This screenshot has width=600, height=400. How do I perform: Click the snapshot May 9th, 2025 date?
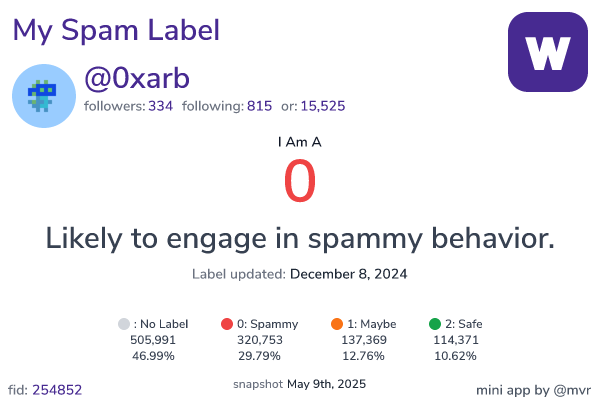tap(326, 384)
